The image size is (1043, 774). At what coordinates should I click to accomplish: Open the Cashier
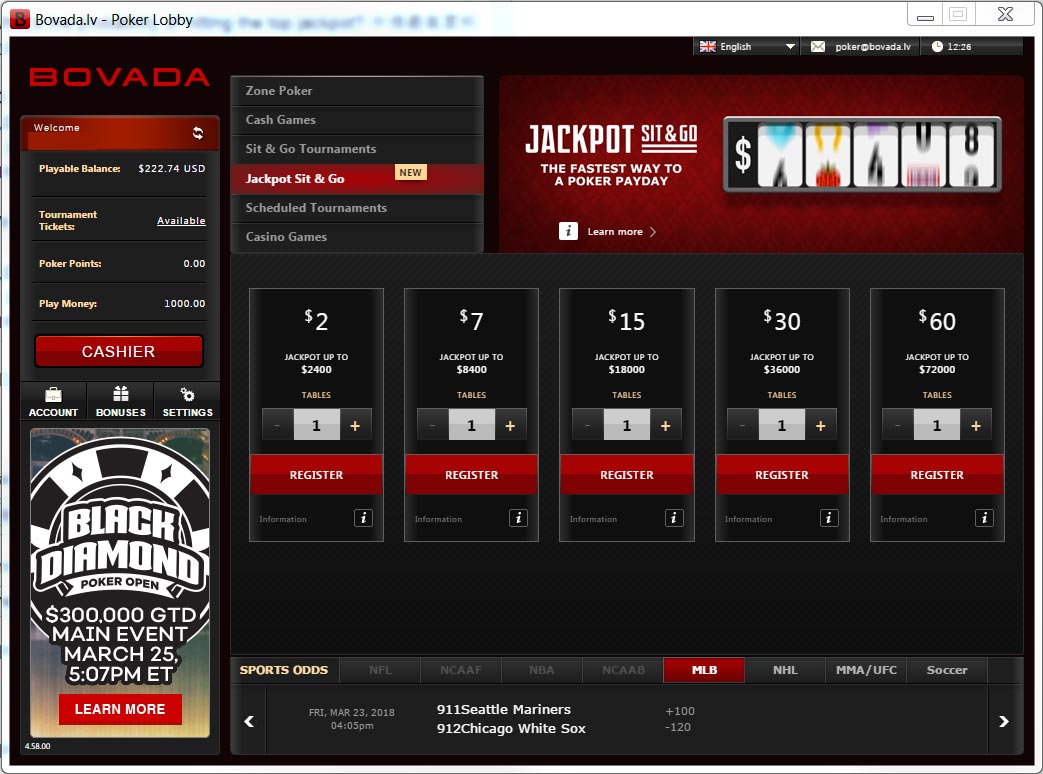[x=118, y=351]
